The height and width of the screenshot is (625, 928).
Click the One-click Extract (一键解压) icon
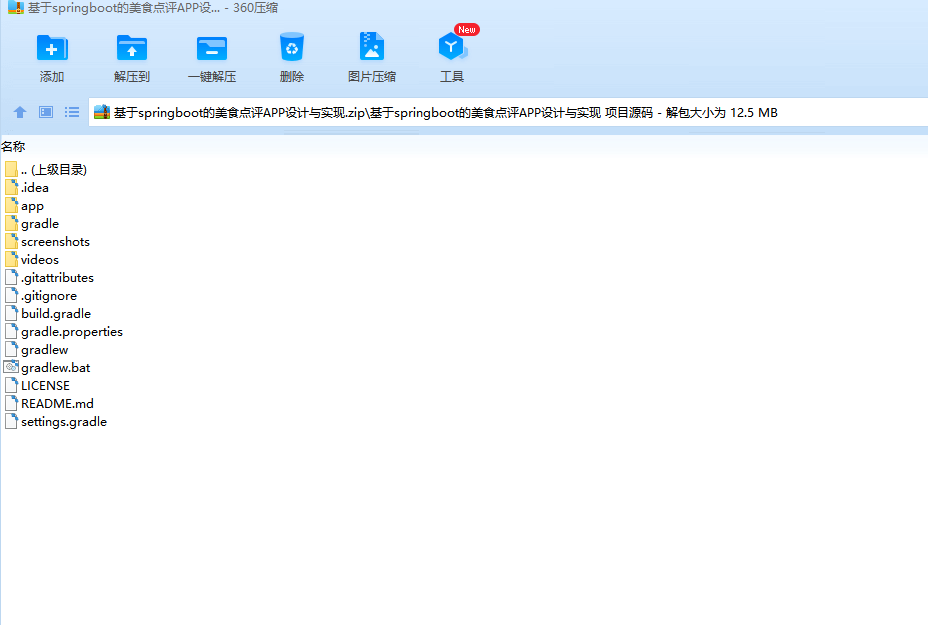tap(212, 48)
